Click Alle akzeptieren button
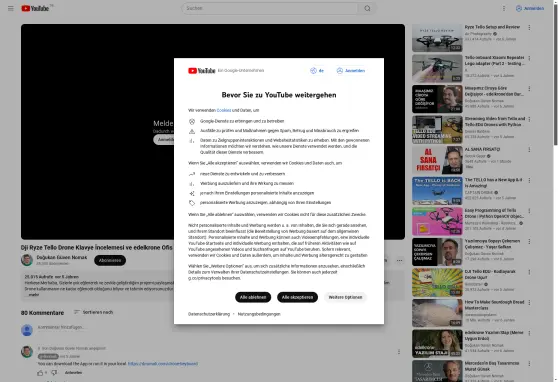 (298, 297)
